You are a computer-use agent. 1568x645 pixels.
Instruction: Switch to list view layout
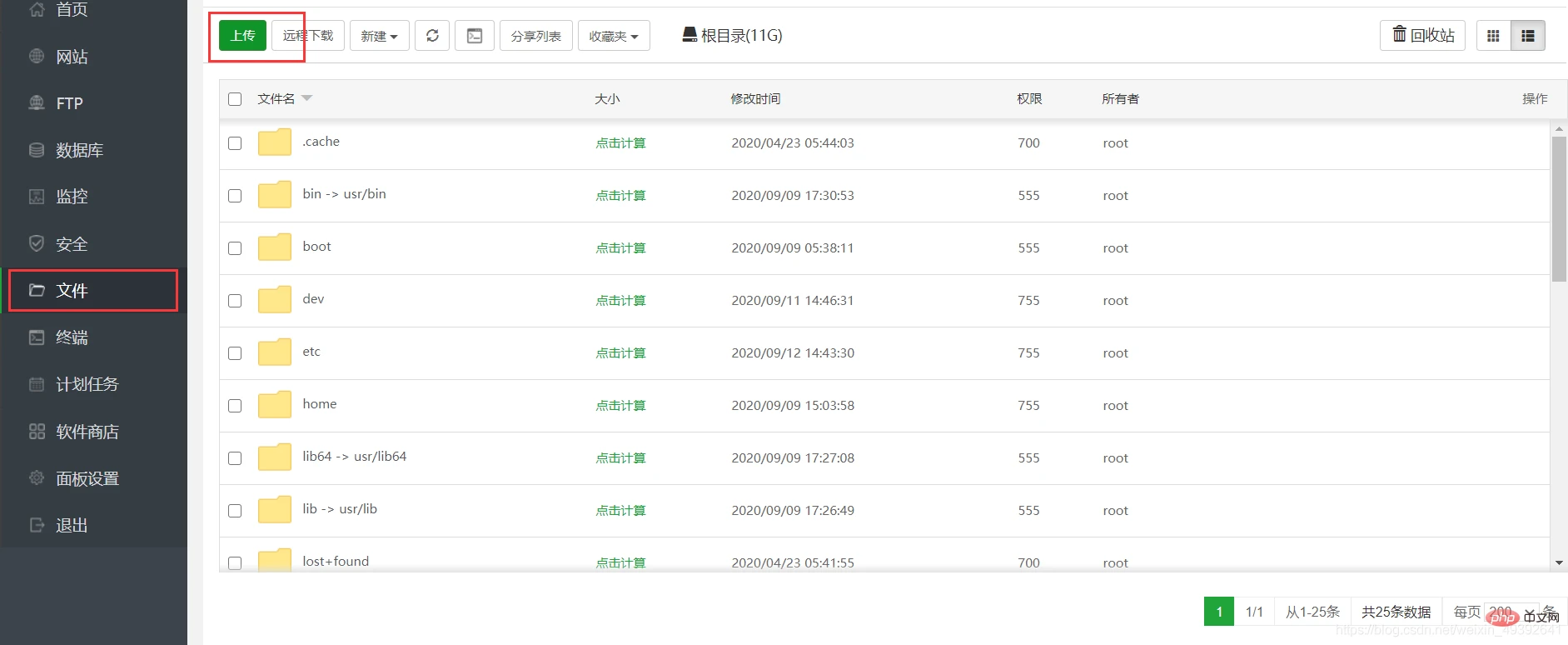[x=1528, y=36]
